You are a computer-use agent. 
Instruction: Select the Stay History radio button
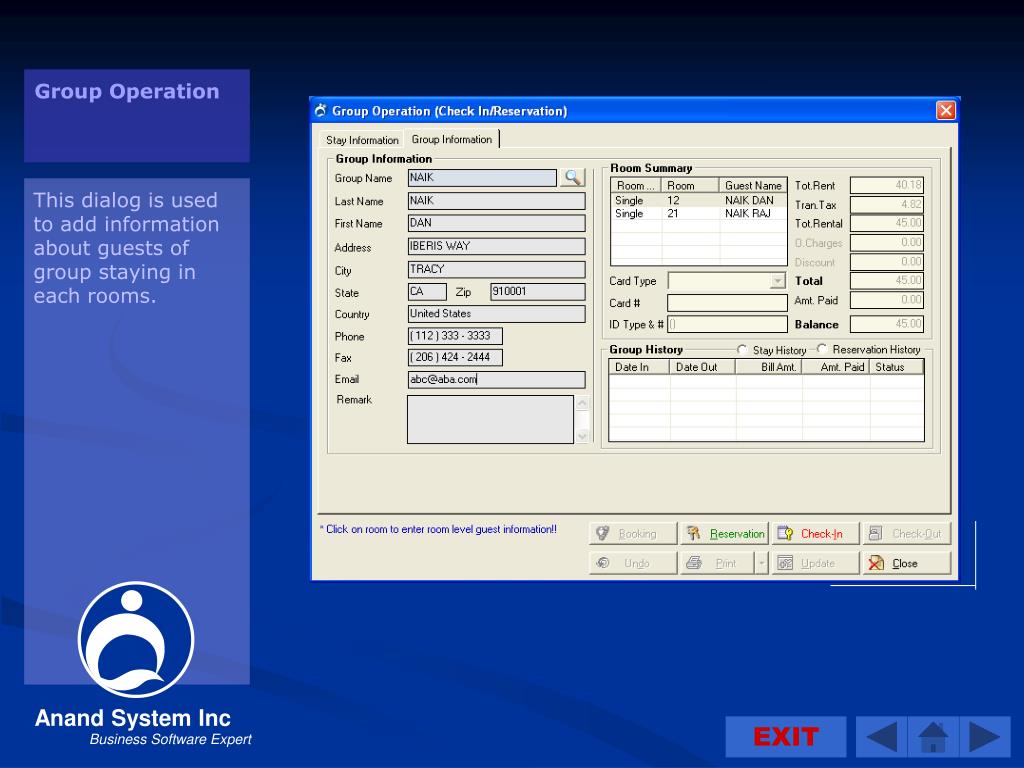[x=742, y=350]
